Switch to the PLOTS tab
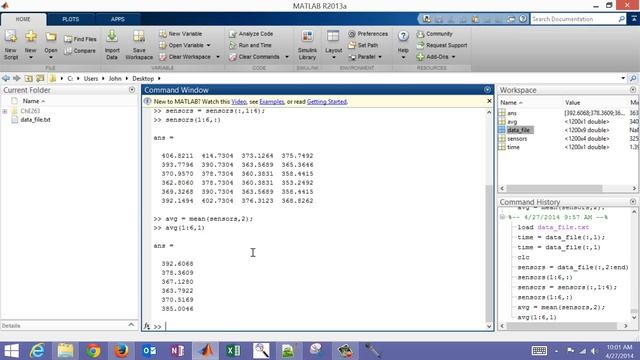This screenshot has width=640, height=360. 71,19
